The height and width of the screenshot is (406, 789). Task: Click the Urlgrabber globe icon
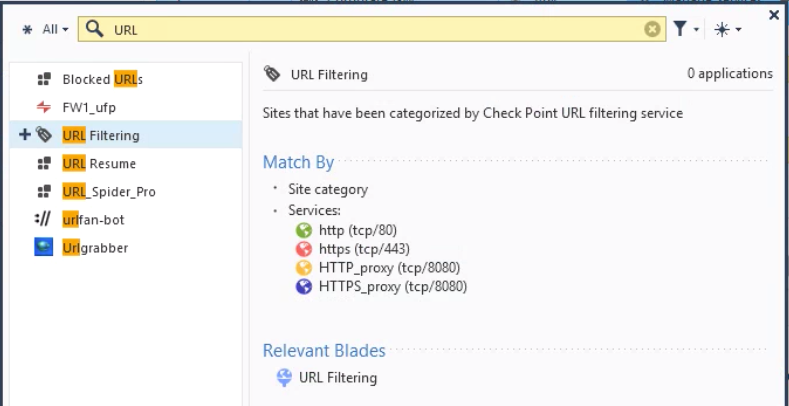point(44,248)
